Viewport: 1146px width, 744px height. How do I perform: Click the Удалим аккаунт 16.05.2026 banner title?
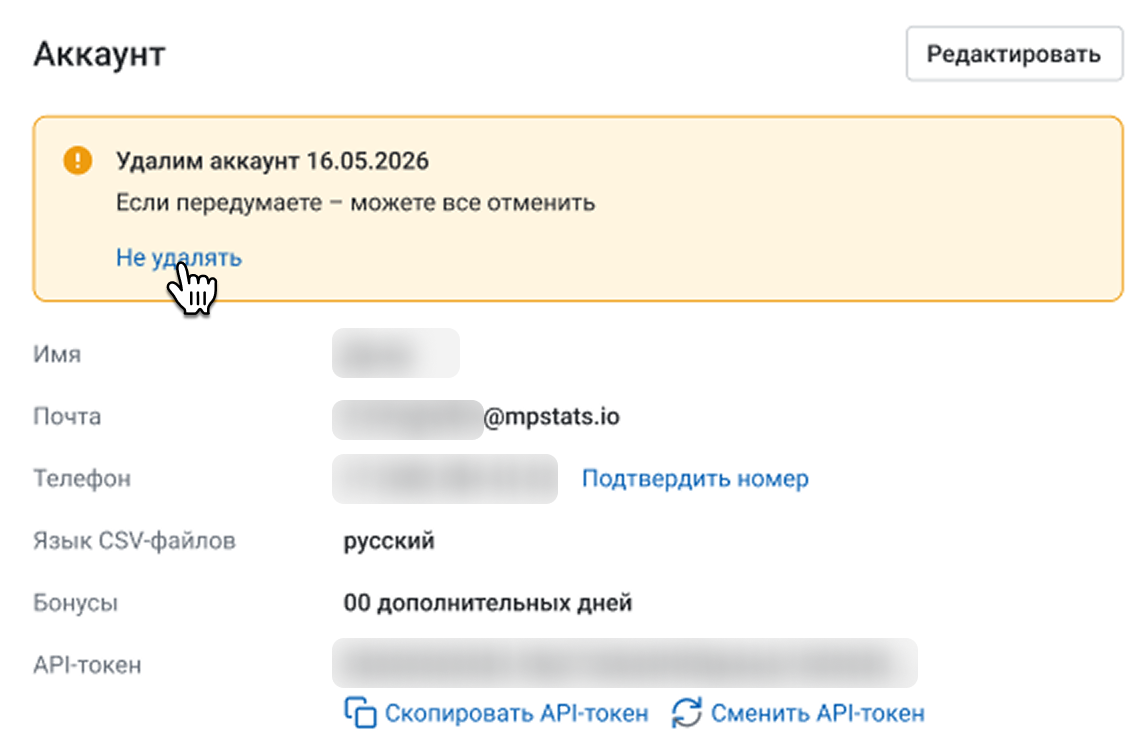tap(272, 161)
